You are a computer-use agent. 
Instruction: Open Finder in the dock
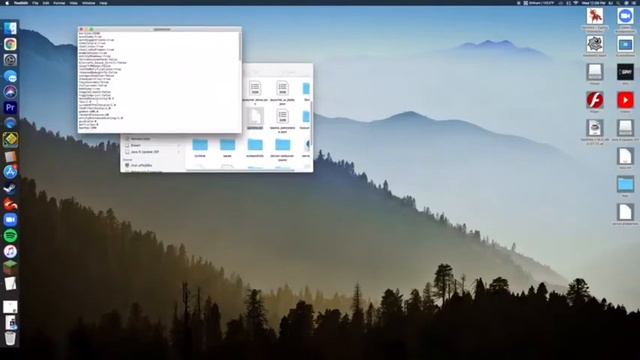point(10,28)
